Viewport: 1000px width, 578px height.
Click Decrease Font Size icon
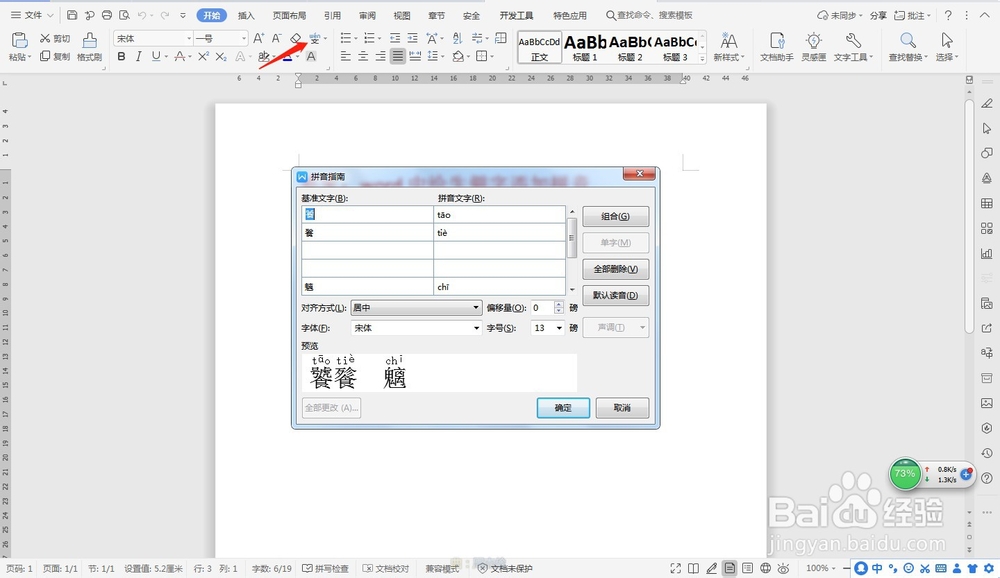276,38
